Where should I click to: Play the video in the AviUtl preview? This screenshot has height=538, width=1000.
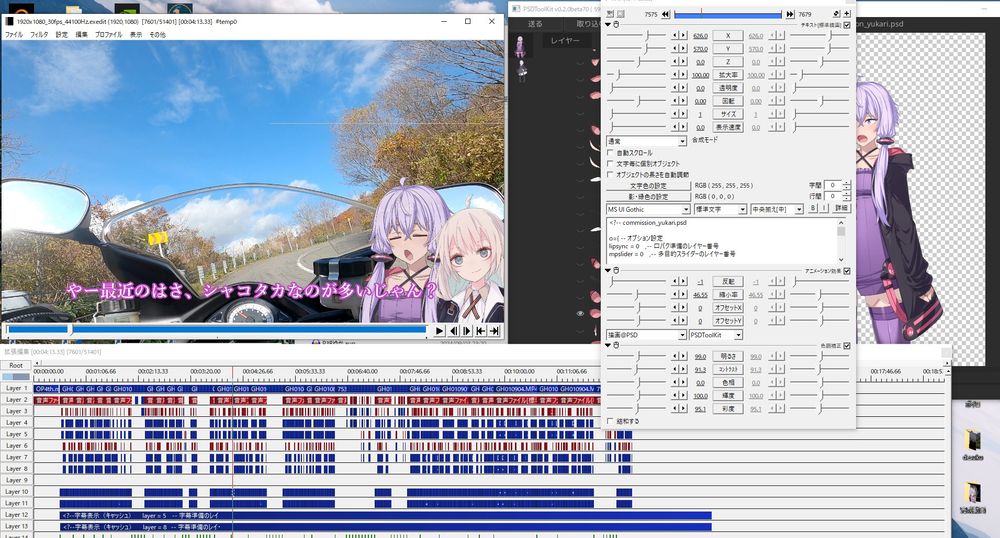point(439,330)
